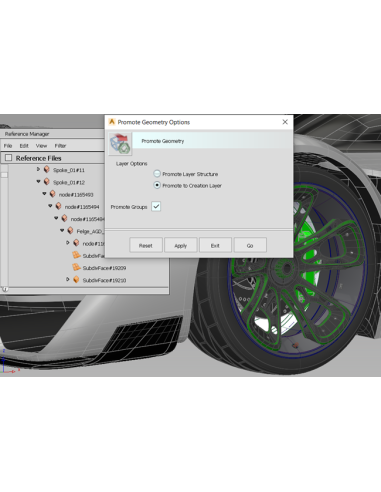Click the SubdivFace#19209 mesh icon
This screenshot has width=381, height=492.
[76, 267]
